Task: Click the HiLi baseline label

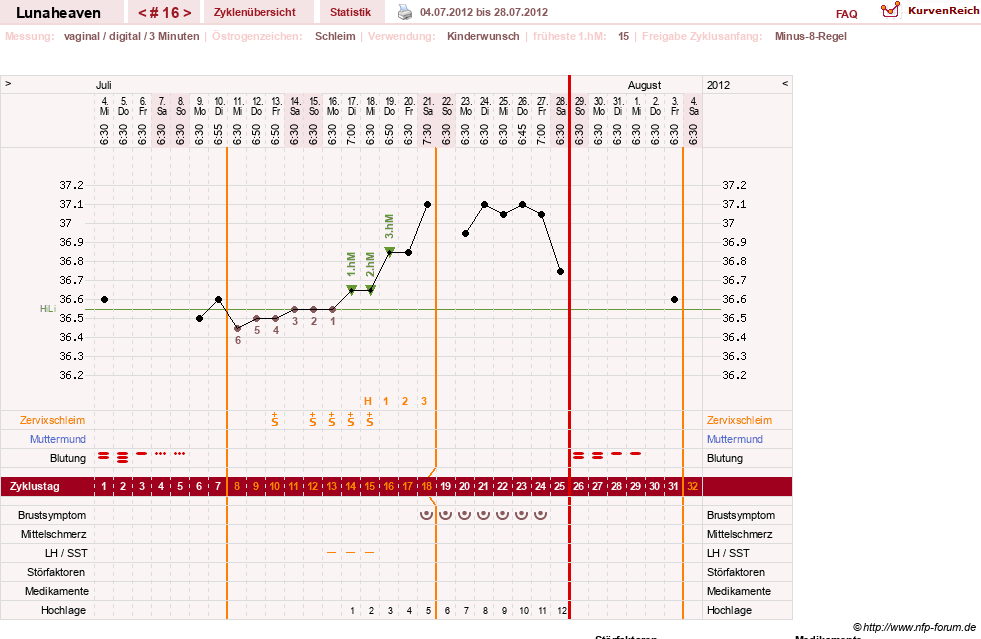Action: tap(48, 309)
